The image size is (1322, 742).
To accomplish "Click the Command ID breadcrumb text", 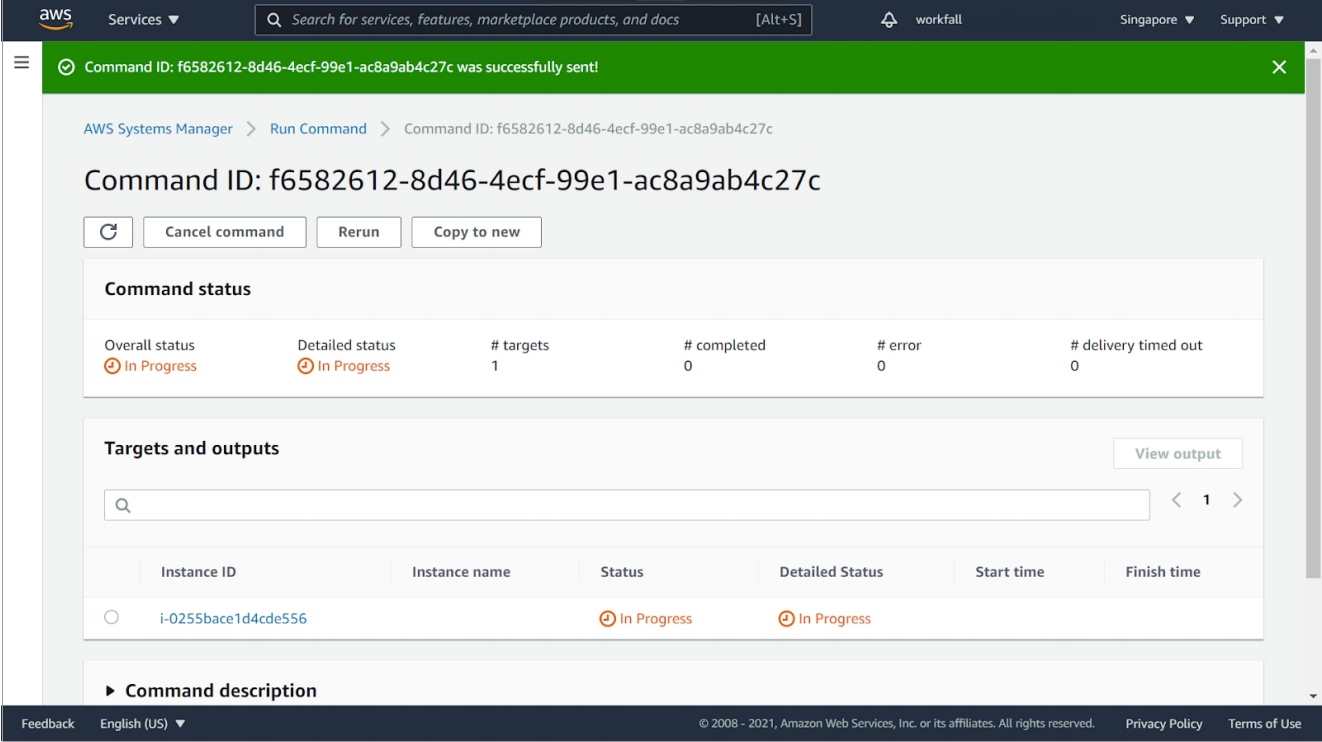I will (588, 129).
